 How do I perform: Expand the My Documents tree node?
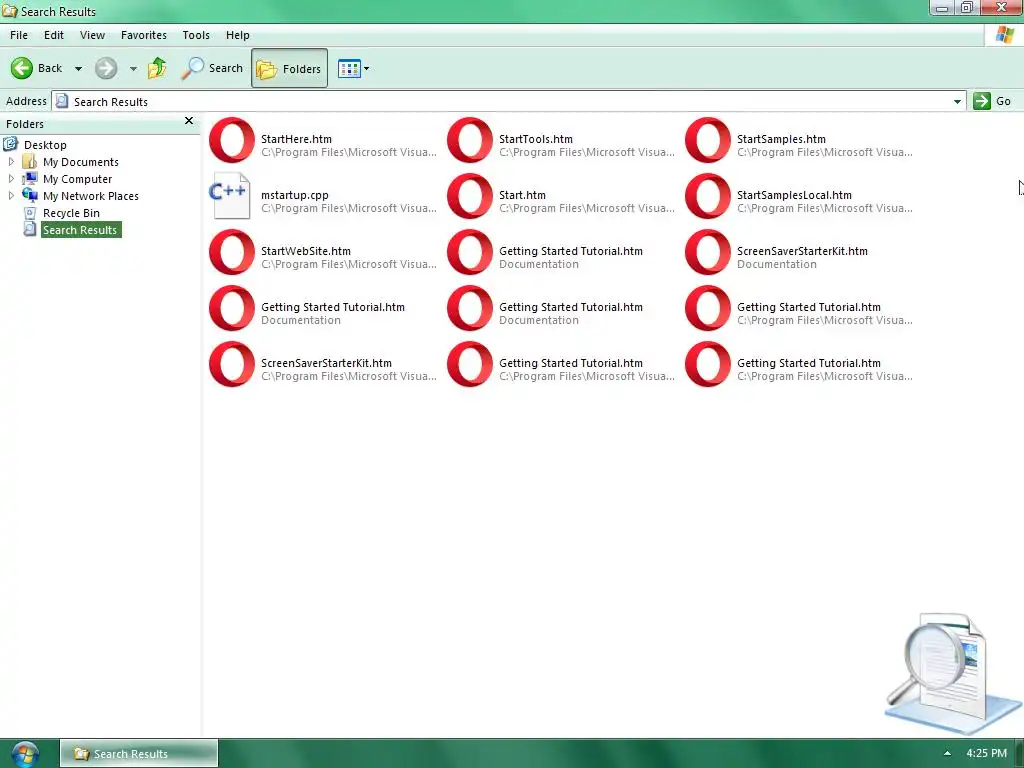[11, 161]
